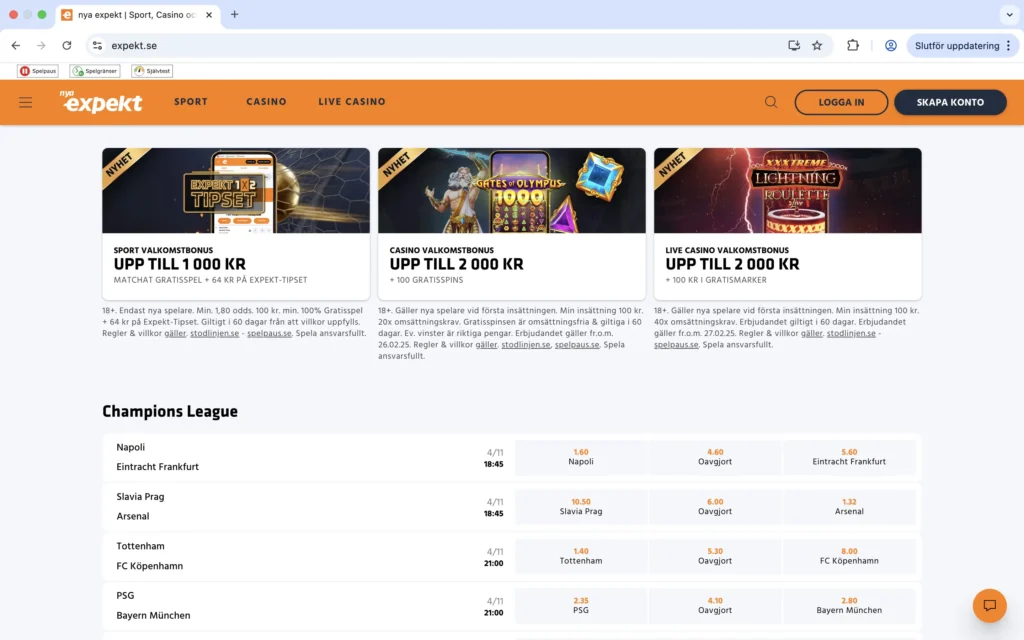Click the SKAPA KONTO button
Viewport: 1024px width, 640px height.
click(x=950, y=103)
